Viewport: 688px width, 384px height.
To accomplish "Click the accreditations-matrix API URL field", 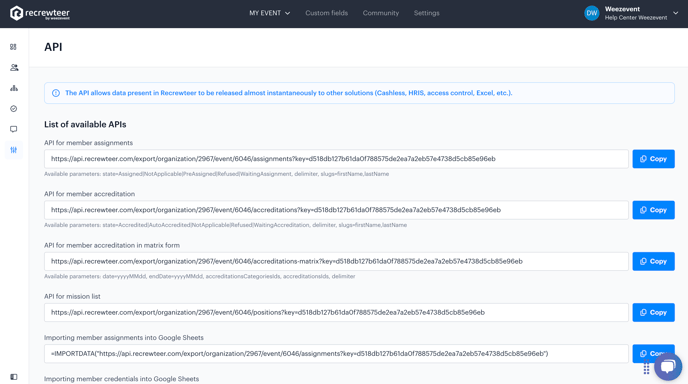I will tap(336, 261).
